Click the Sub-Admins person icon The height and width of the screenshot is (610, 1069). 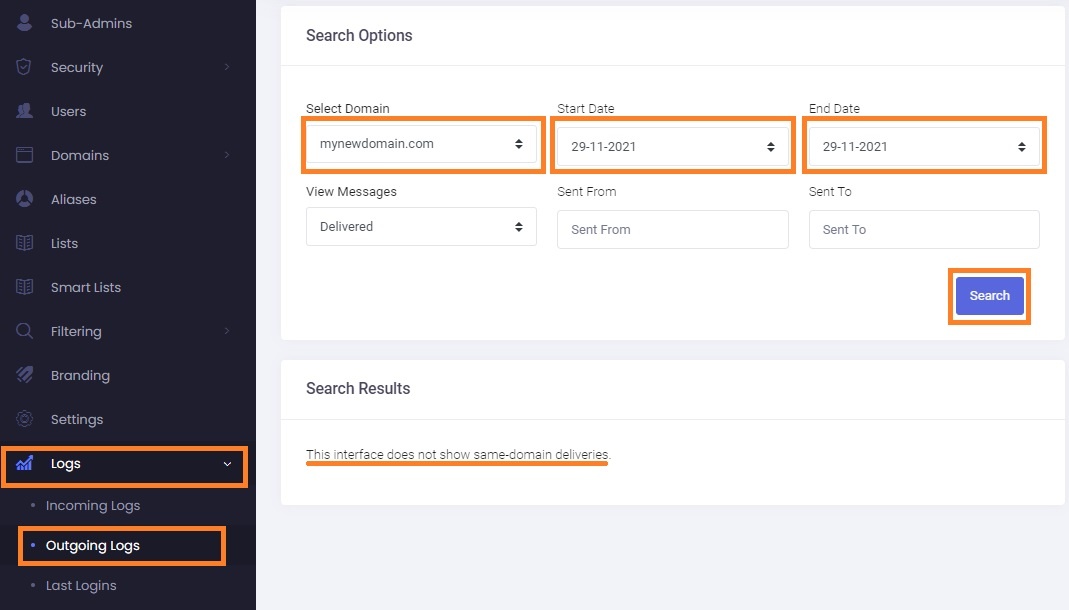pos(25,22)
